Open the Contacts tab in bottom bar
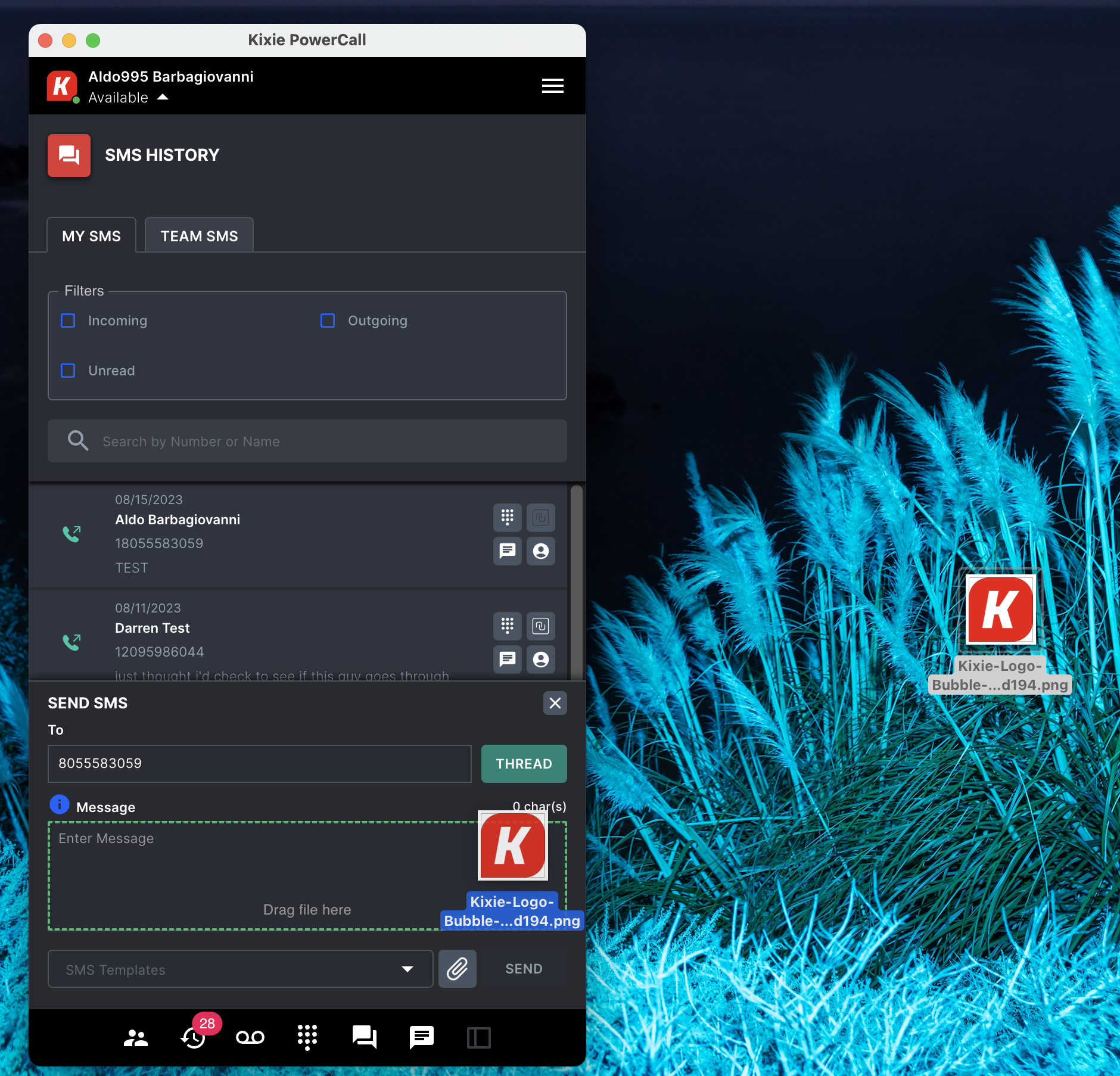Viewport: 1120px width, 1076px height. [x=136, y=1038]
